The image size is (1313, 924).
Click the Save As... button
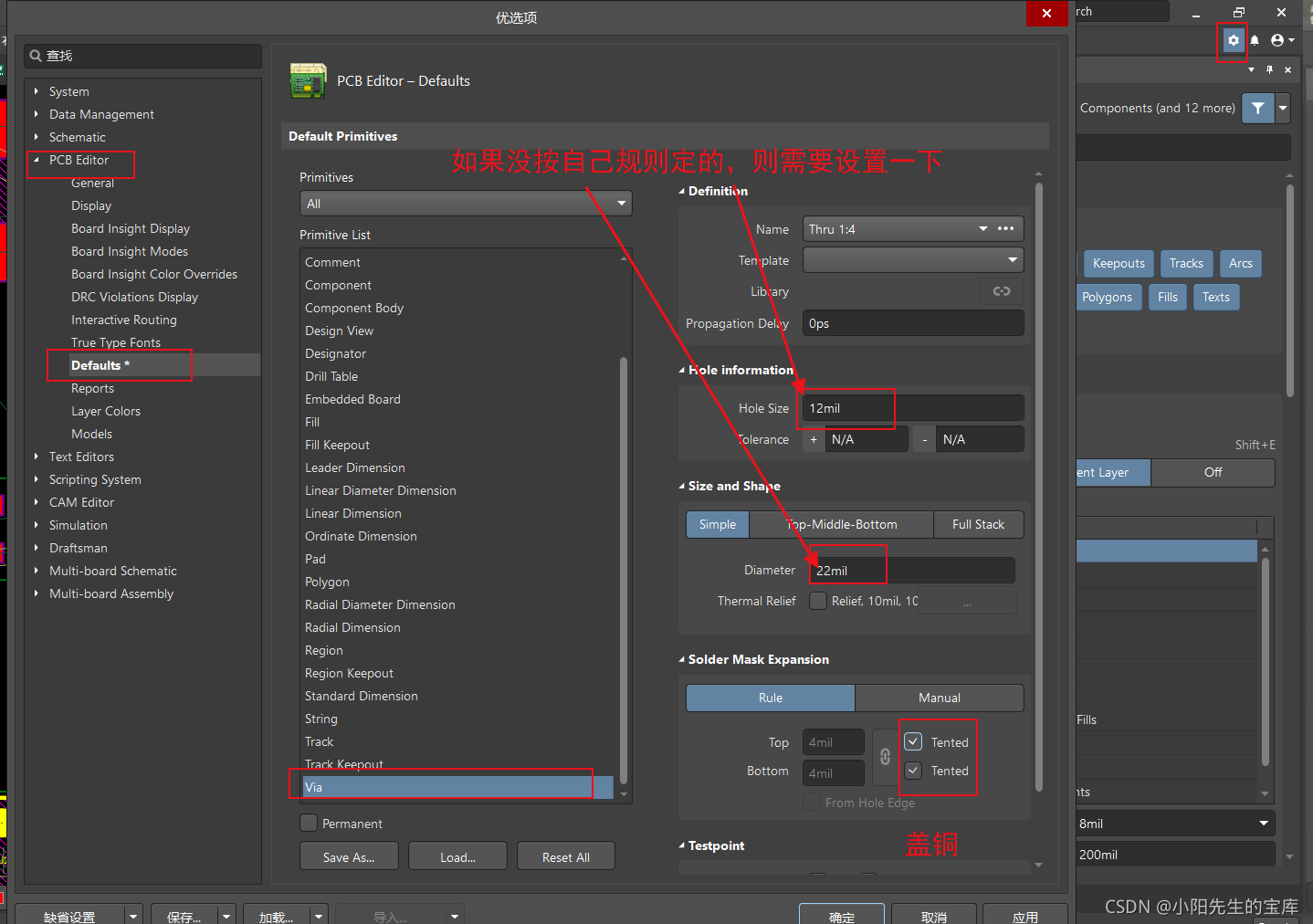[349, 856]
